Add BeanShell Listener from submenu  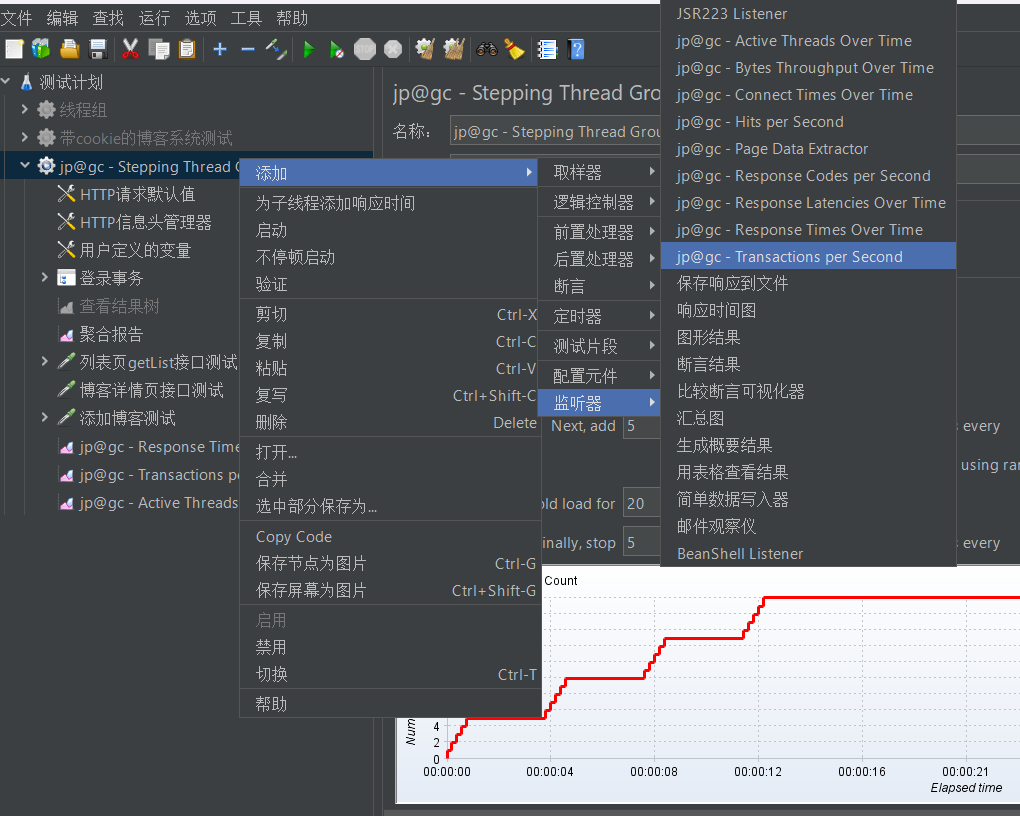pyautogui.click(x=808, y=554)
